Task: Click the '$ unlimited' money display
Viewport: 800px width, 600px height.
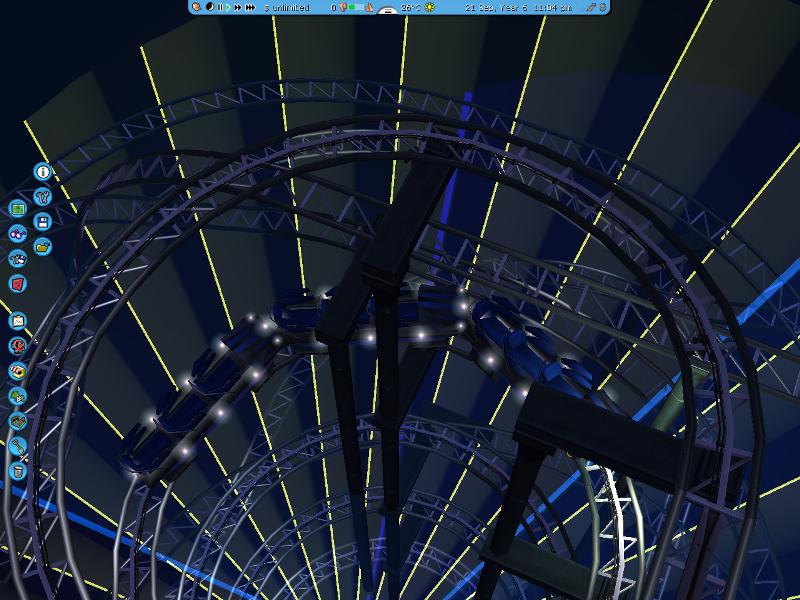Action: click(287, 8)
